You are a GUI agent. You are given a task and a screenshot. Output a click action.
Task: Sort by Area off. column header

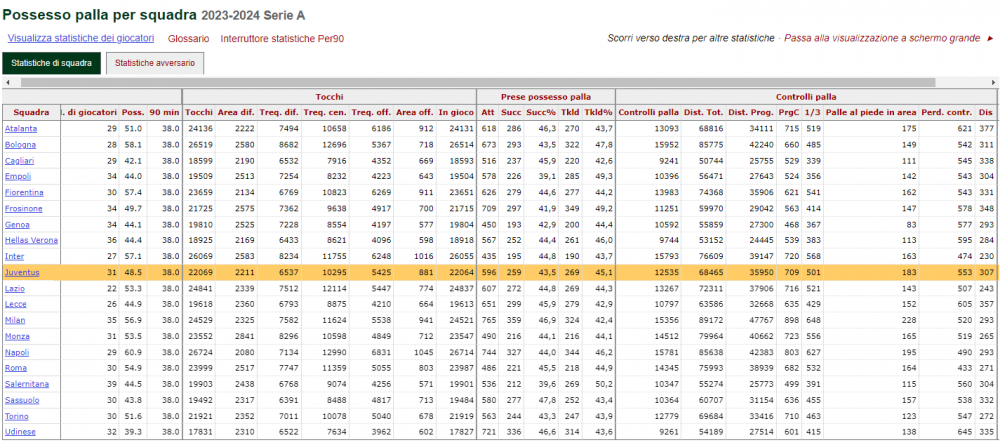pos(414,112)
